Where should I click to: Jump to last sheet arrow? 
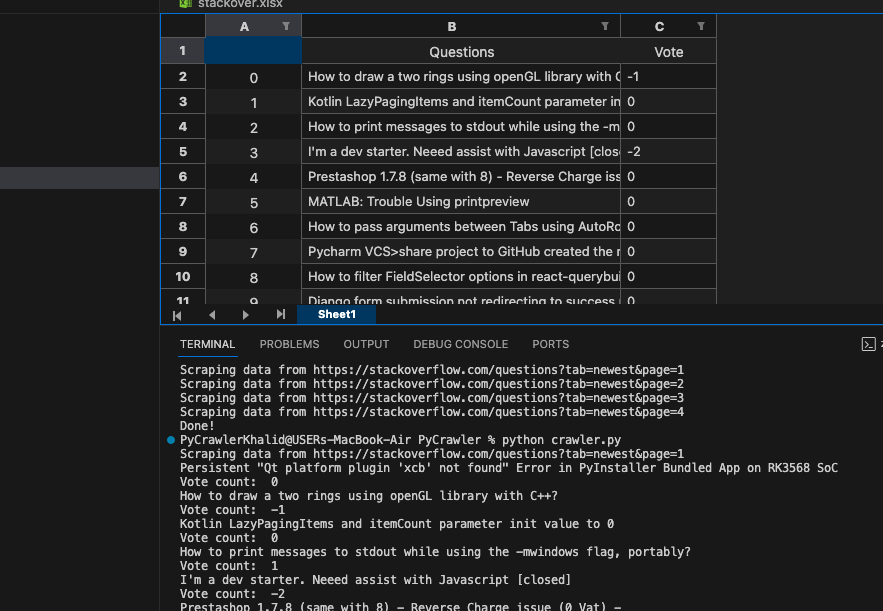(x=280, y=315)
